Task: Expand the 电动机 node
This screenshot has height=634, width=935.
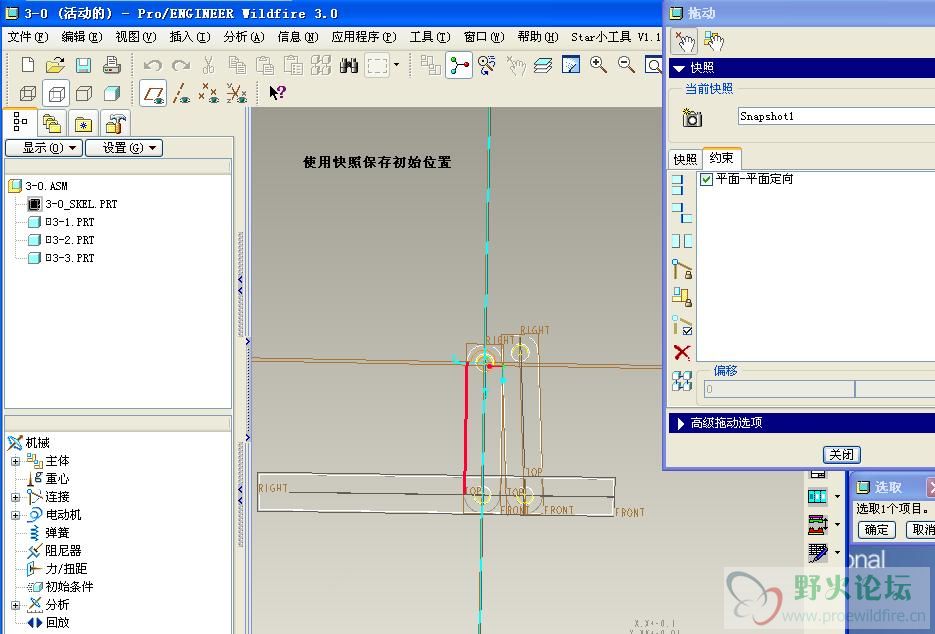Action: [x=16, y=515]
